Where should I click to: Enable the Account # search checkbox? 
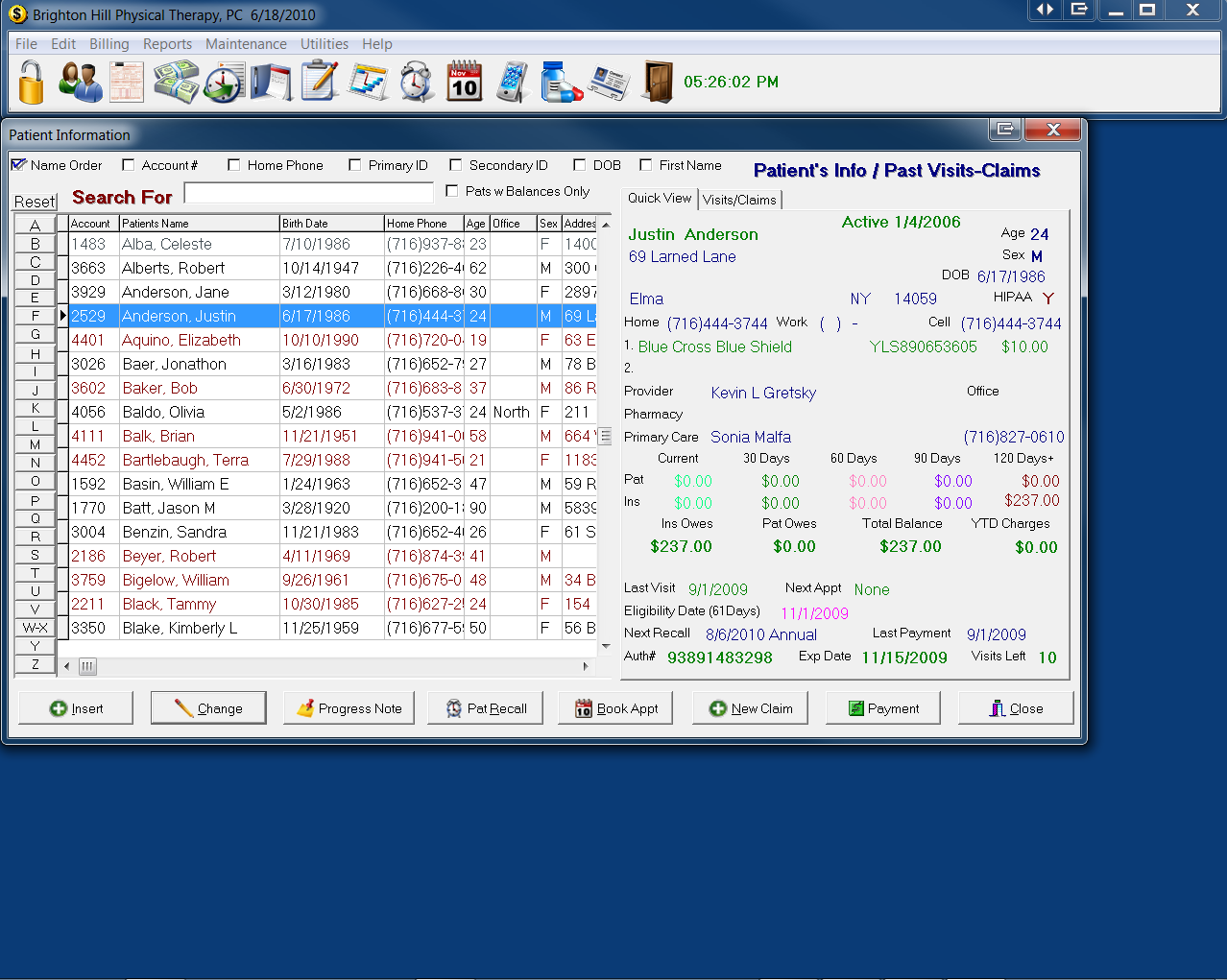tap(129, 165)
